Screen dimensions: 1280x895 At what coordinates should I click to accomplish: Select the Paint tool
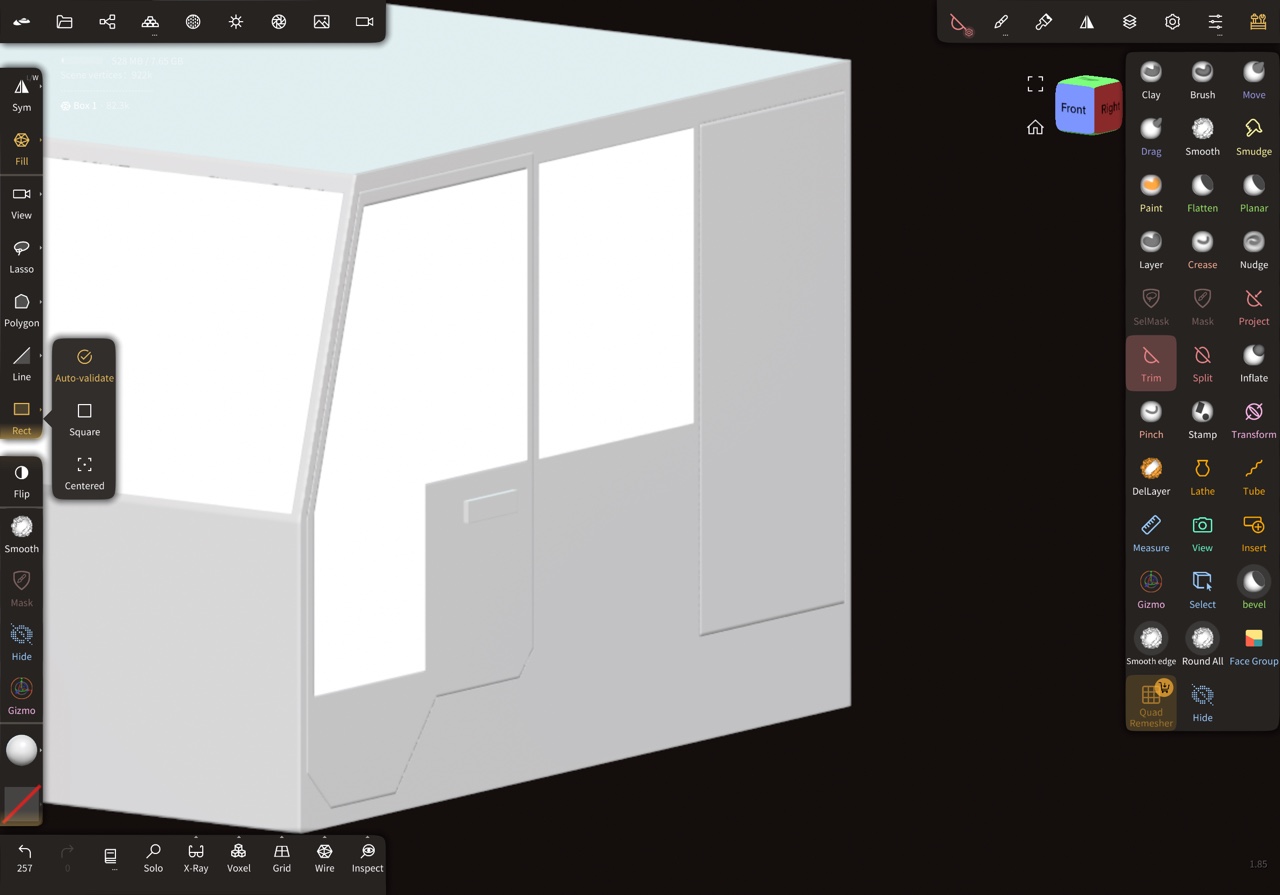1151,193
